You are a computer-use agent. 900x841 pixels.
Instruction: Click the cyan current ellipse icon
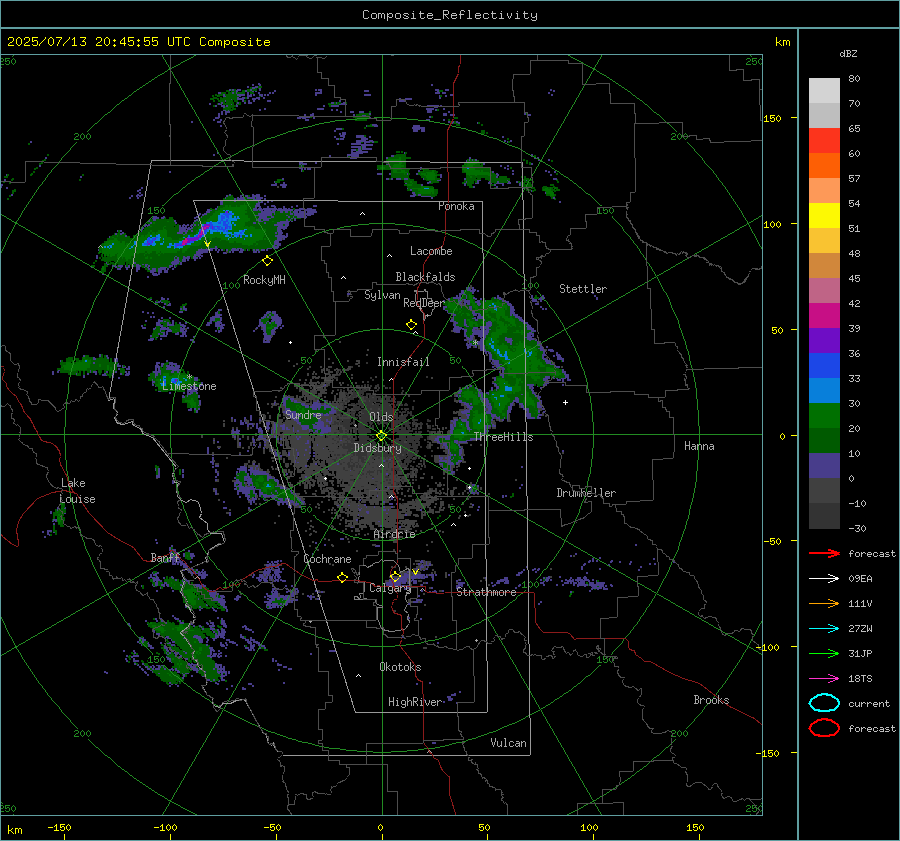(x=824, y=703)
